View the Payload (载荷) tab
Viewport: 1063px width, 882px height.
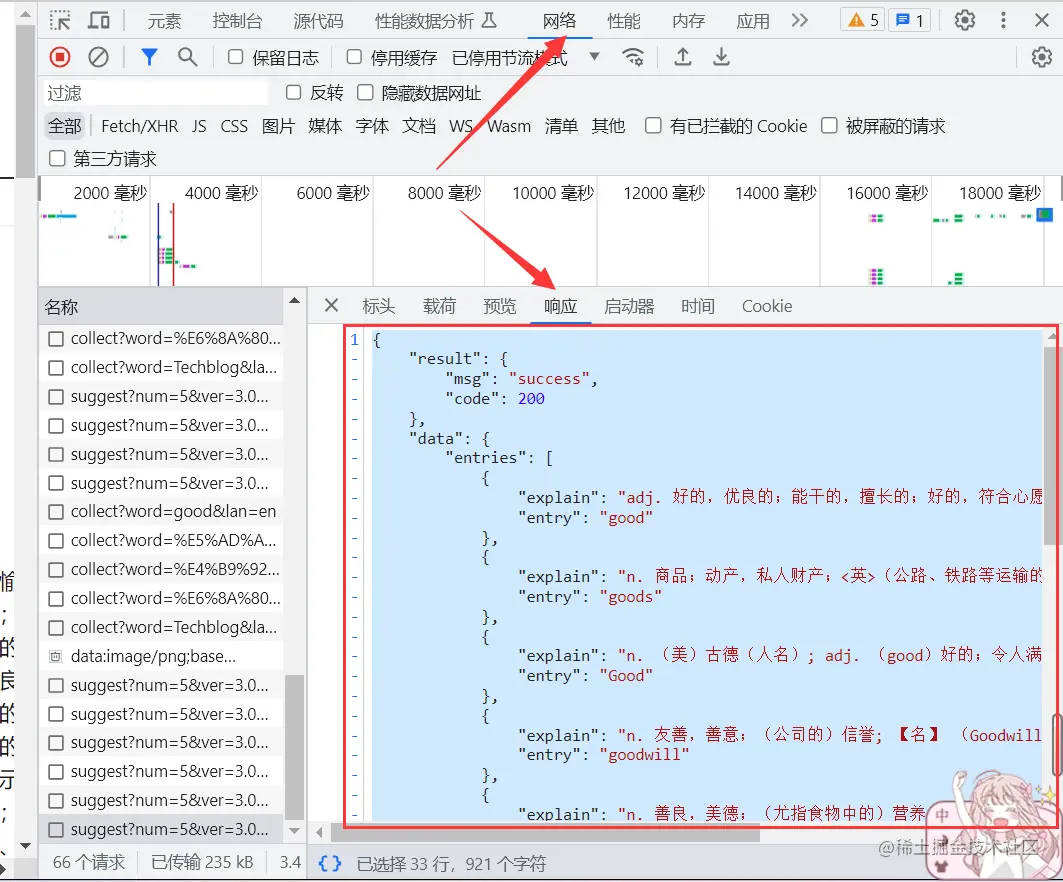pos(439,306)
